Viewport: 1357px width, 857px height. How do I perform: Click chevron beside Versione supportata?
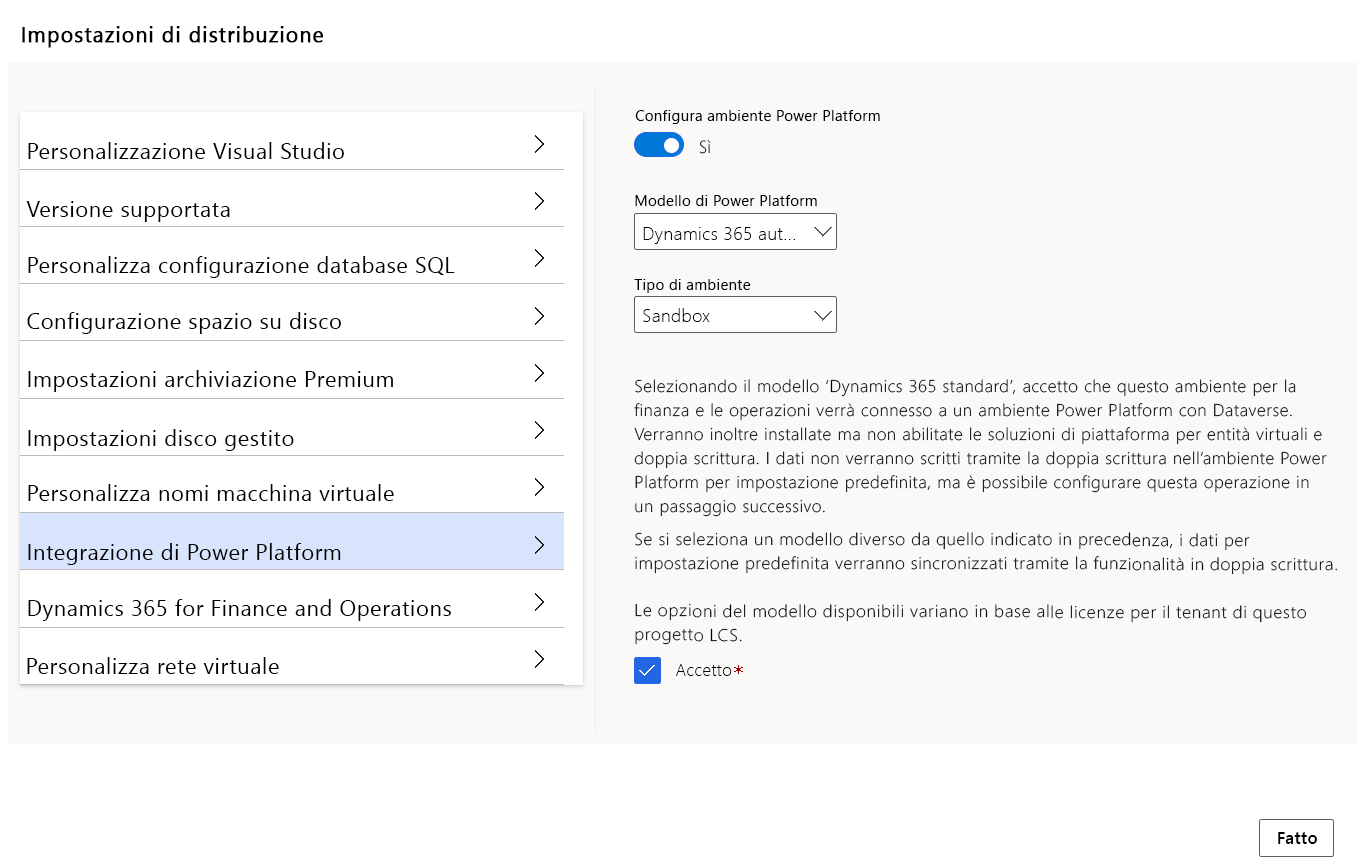[x=539, y=201]
